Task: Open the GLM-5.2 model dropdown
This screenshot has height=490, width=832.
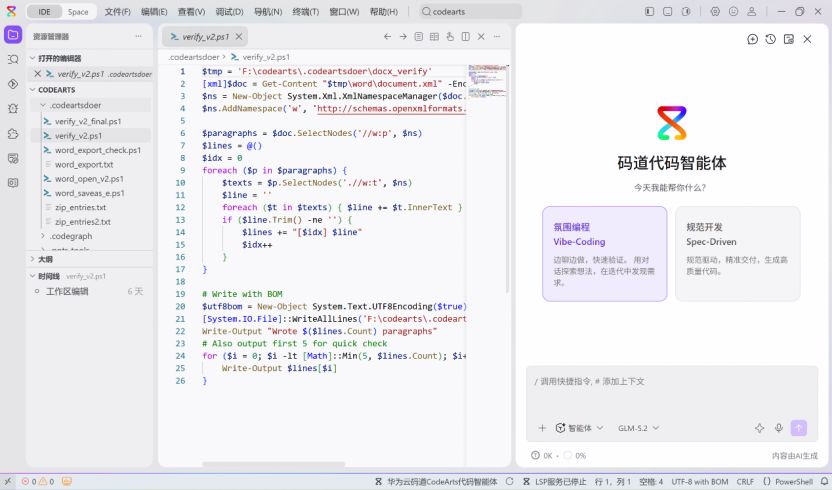Action: tap(638, 428)
